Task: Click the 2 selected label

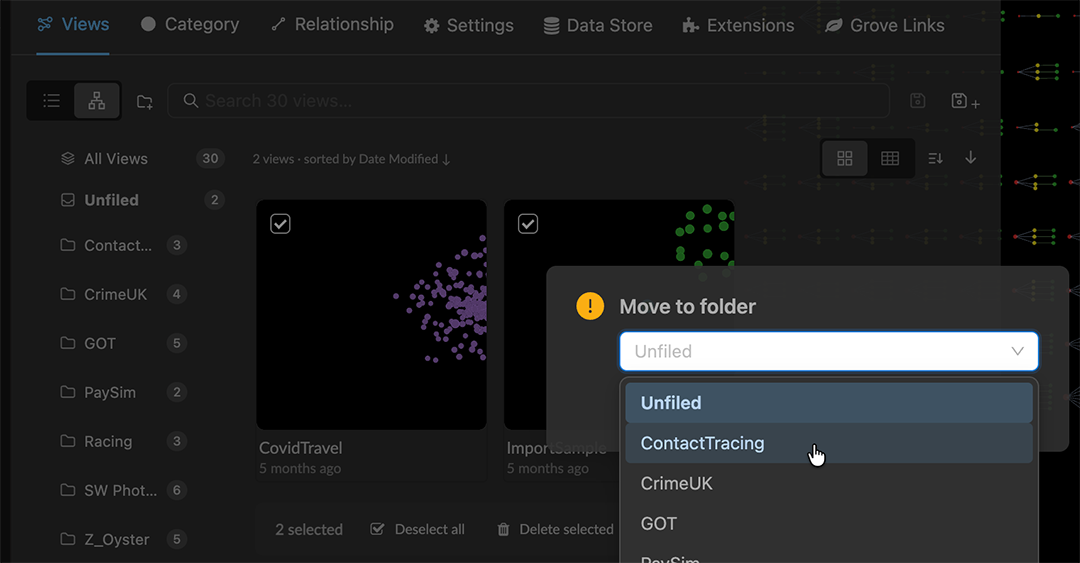Action: (309, 529)
